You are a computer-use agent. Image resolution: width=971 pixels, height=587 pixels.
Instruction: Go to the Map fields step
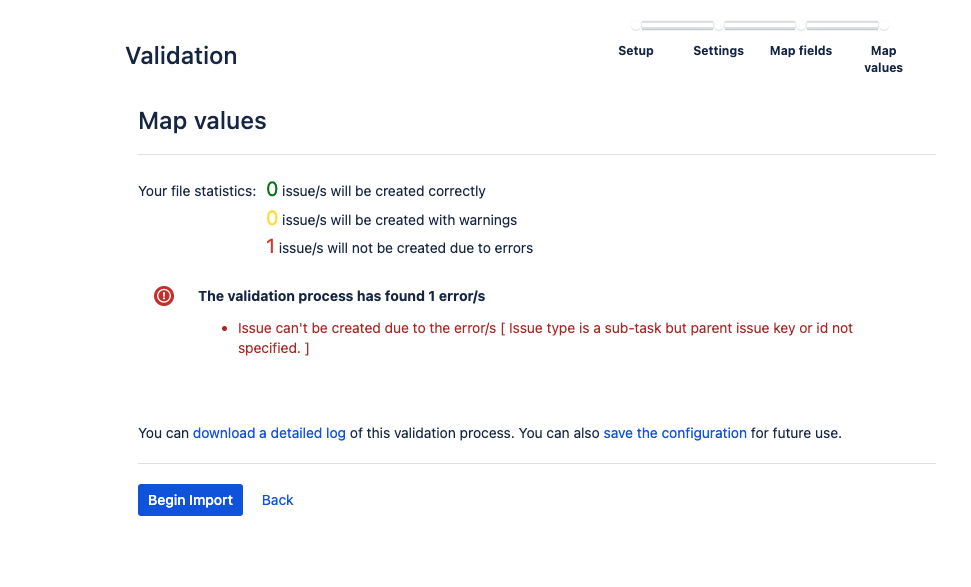pos(800,50)
